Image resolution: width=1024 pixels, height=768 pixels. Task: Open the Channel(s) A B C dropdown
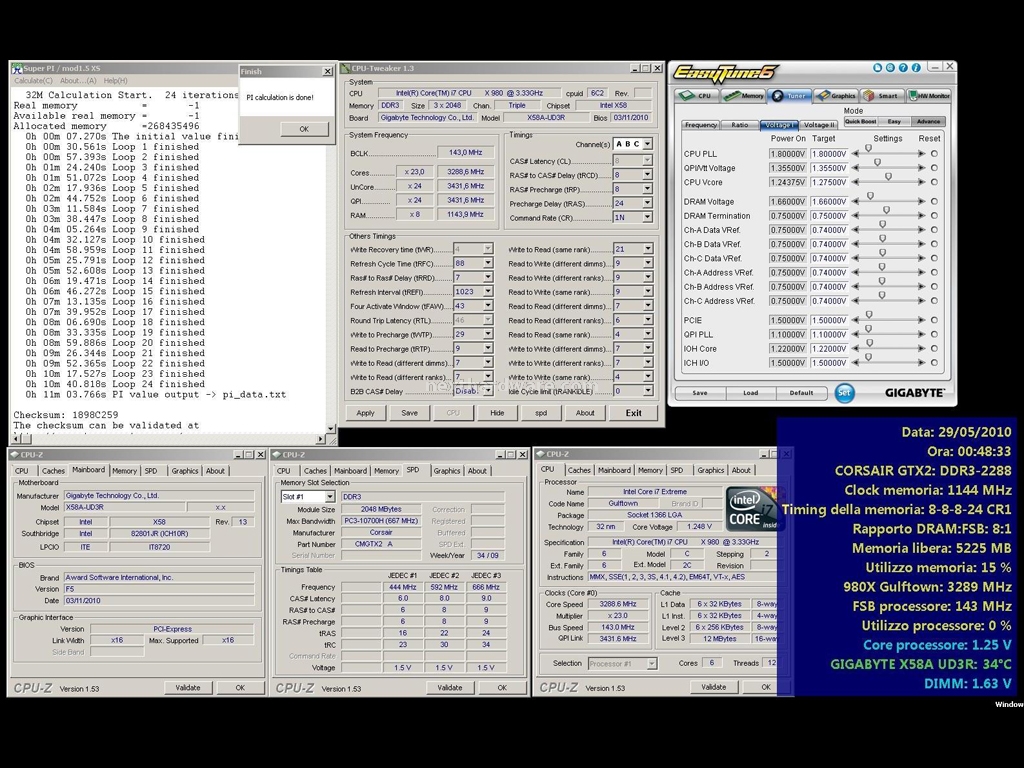647,144
